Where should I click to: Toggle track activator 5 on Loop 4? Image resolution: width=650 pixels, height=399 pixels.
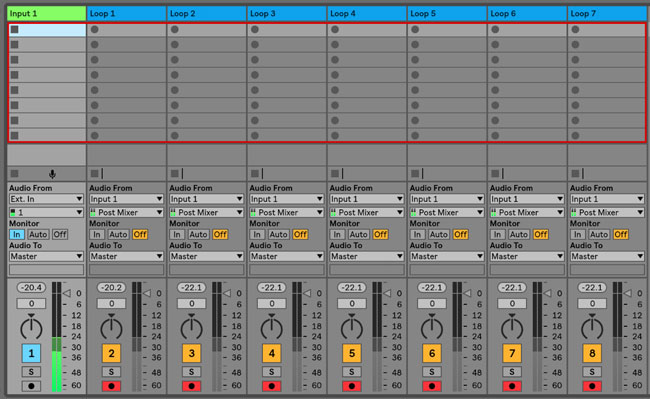click(352, 353)
